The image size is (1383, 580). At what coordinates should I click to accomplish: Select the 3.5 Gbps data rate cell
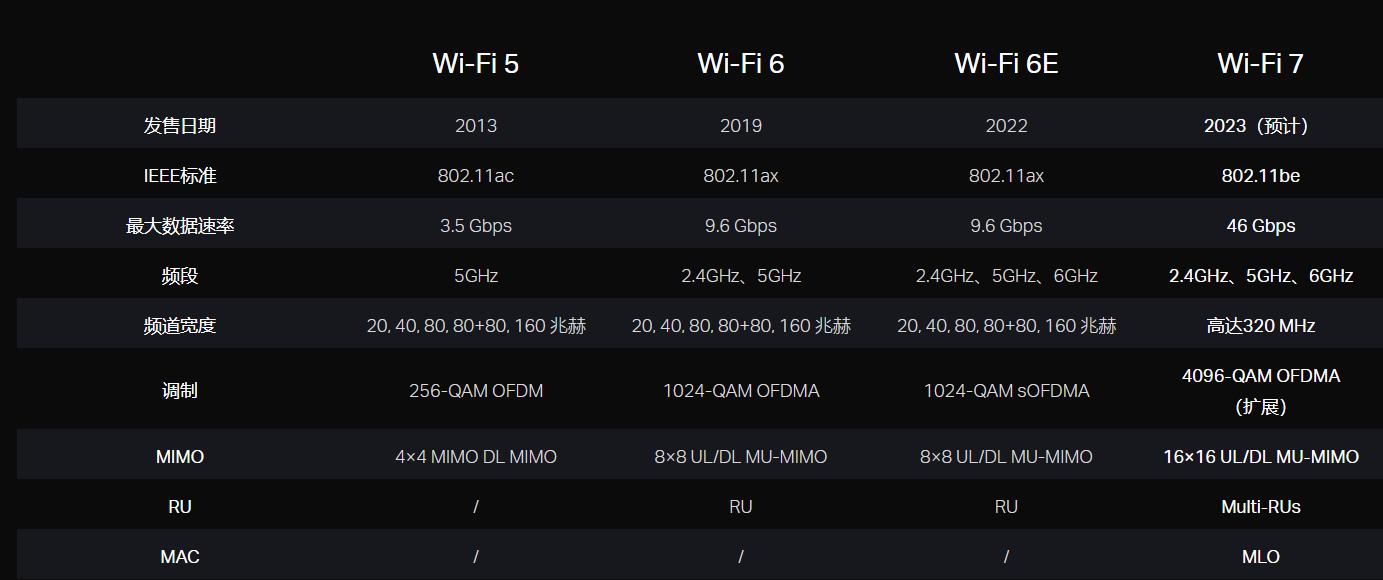coord(476,226)
